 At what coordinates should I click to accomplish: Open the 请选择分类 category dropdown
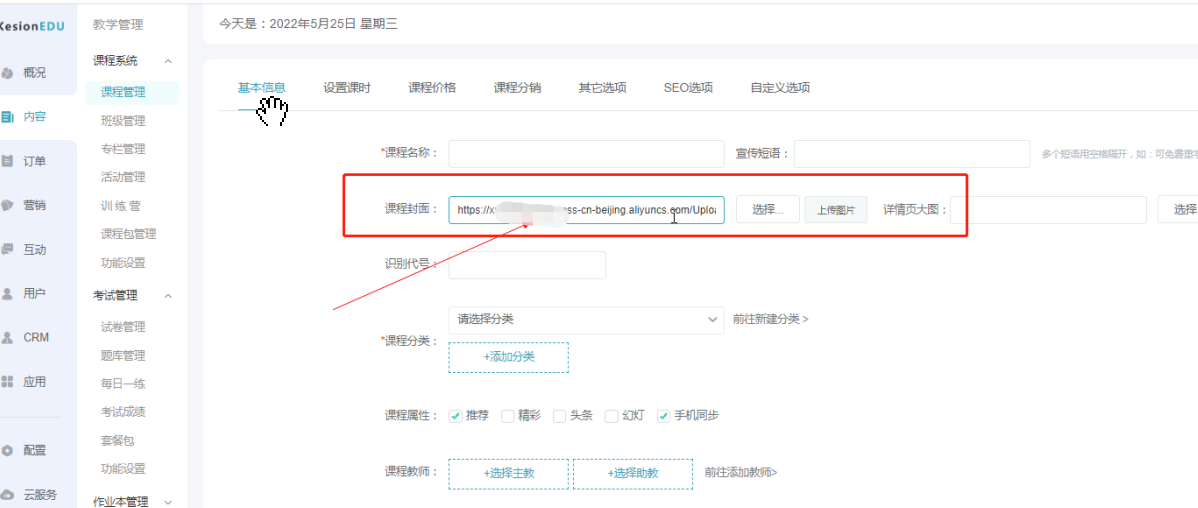point(585,319)
